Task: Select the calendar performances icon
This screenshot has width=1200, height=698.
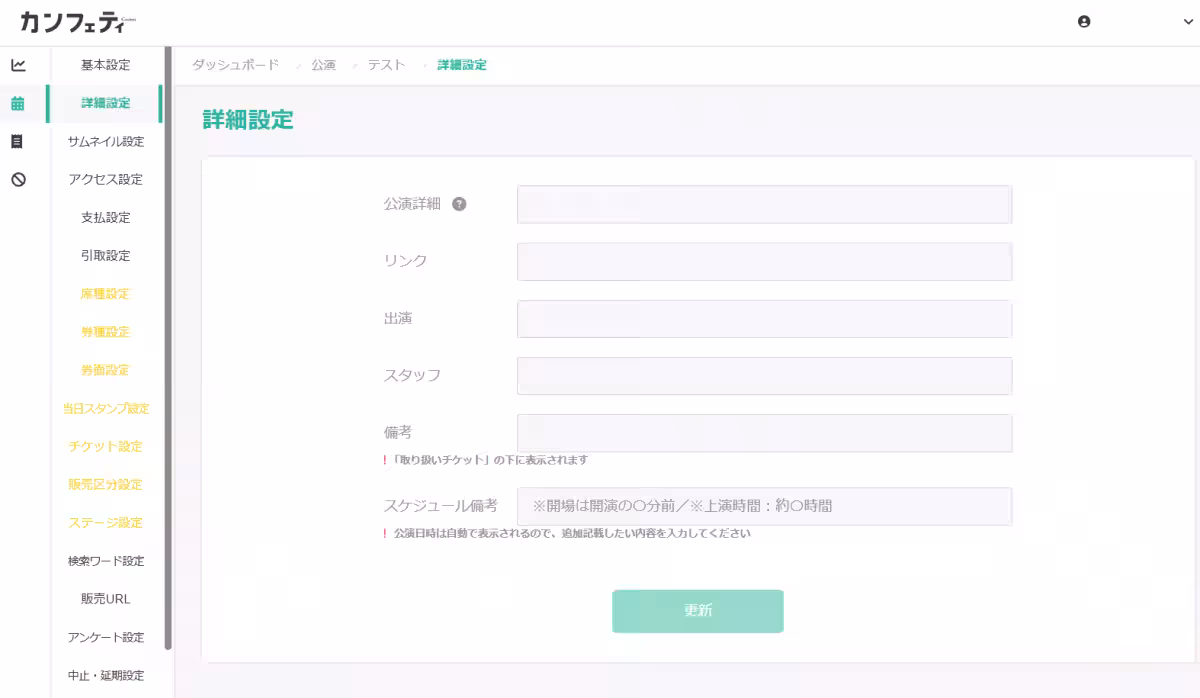Action: [18, 103]
